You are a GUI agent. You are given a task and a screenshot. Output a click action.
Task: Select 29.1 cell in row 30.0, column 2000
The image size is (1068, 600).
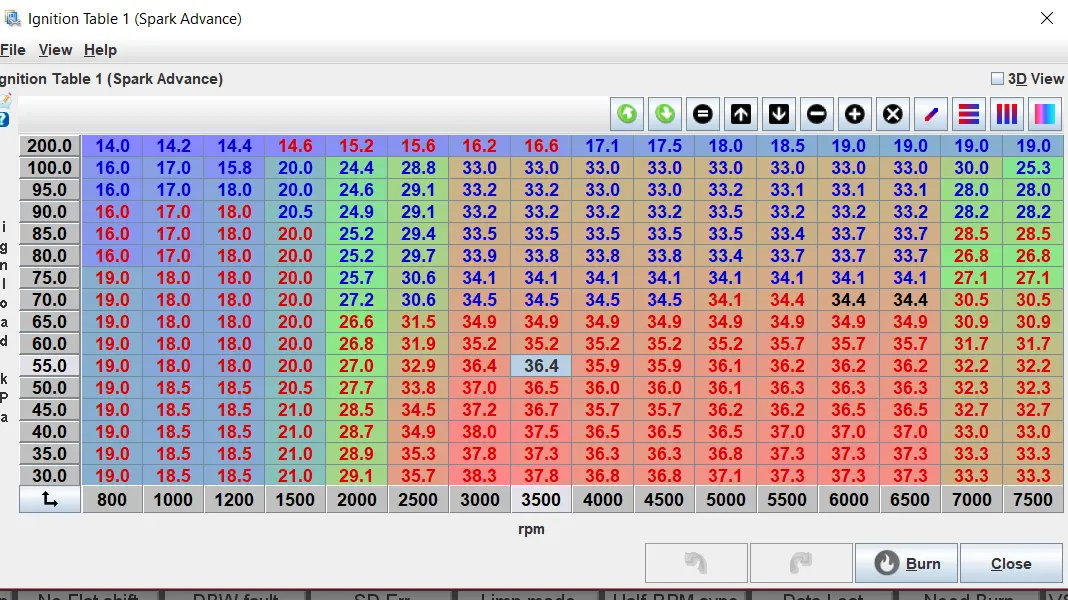(x=356, y=475)
